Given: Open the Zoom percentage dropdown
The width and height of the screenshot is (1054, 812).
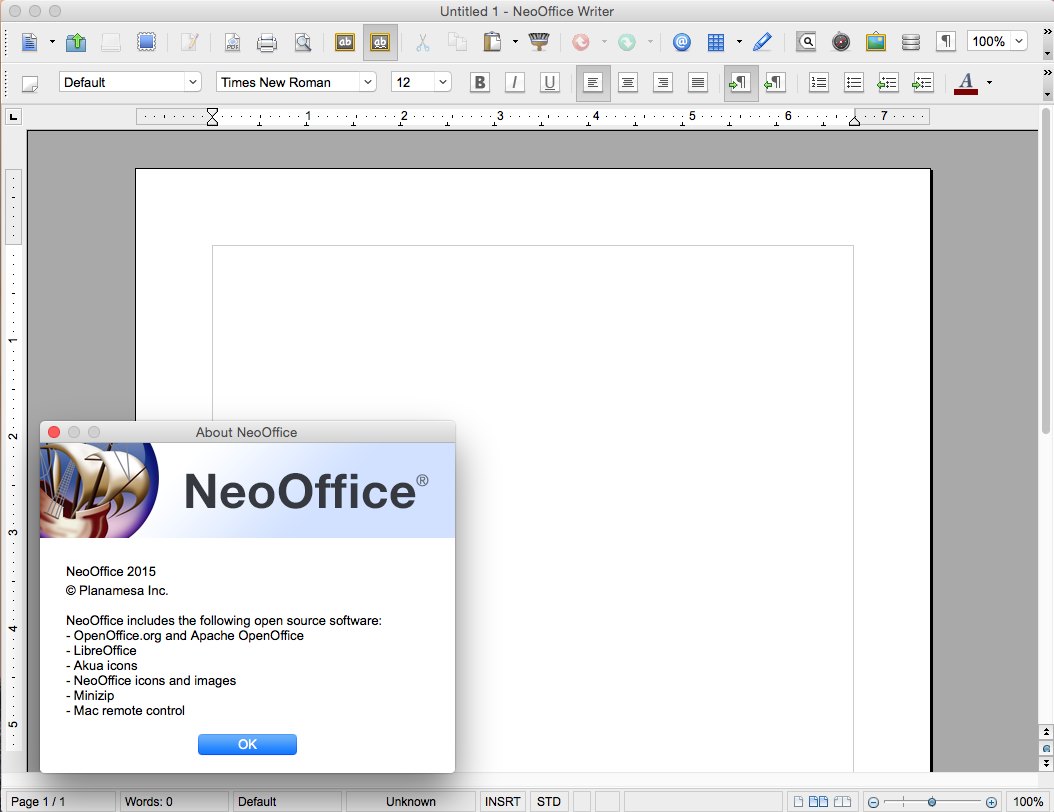Looking at the screenshot, I should [1019, 41].
